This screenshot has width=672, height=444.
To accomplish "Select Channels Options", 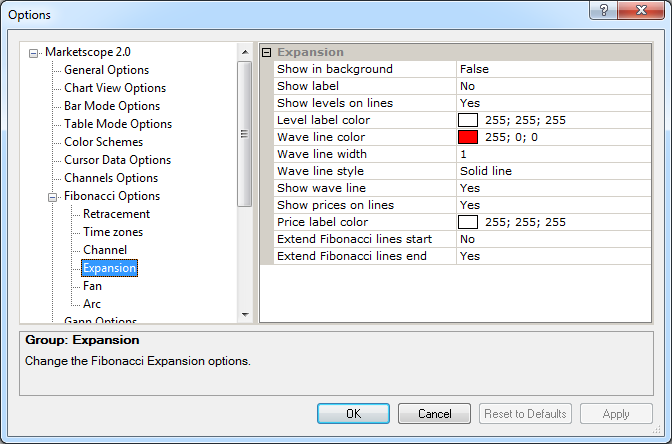I will click(111, 178).
